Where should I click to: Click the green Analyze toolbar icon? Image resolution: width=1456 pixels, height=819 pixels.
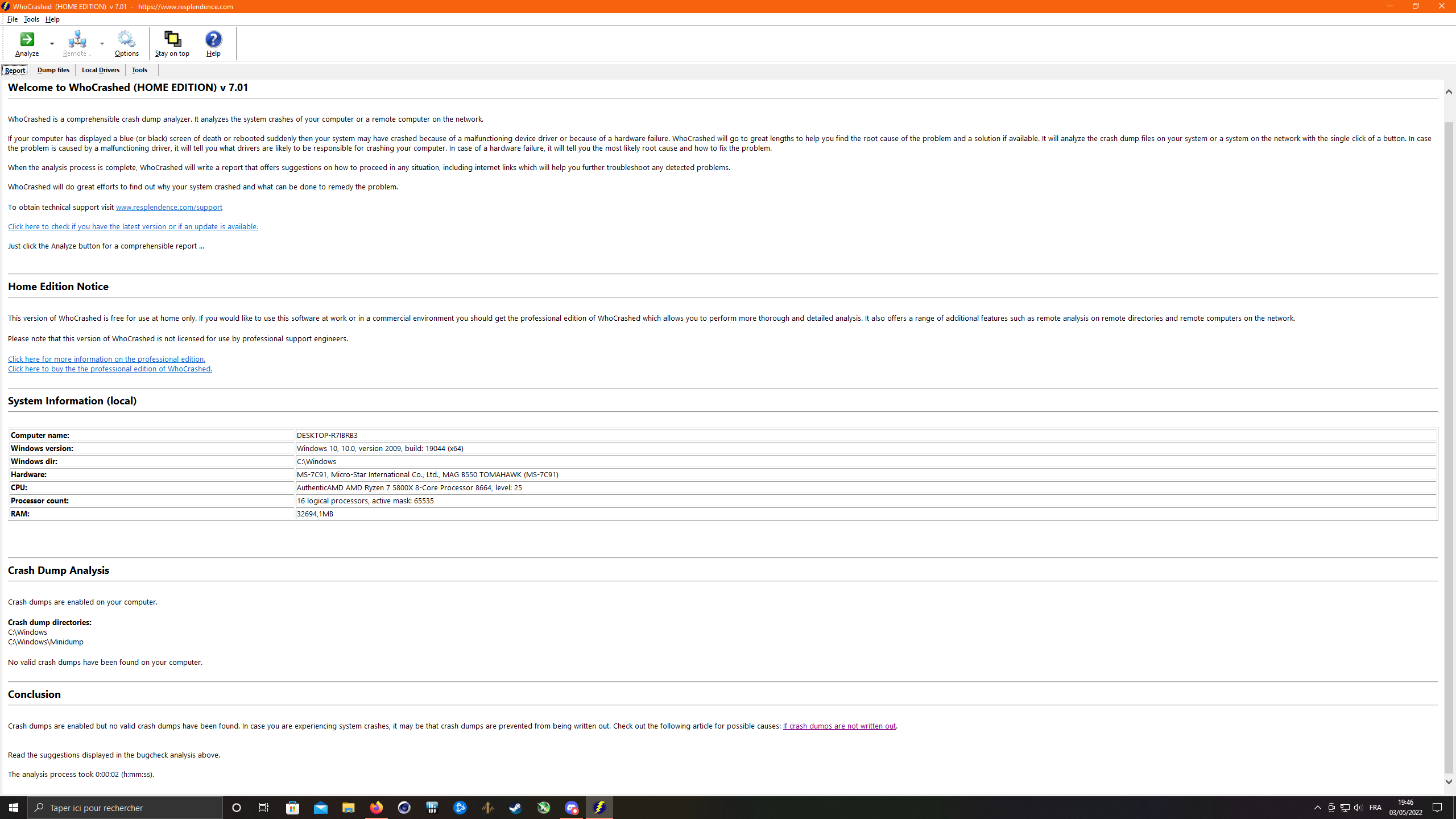tap(27, 40)
